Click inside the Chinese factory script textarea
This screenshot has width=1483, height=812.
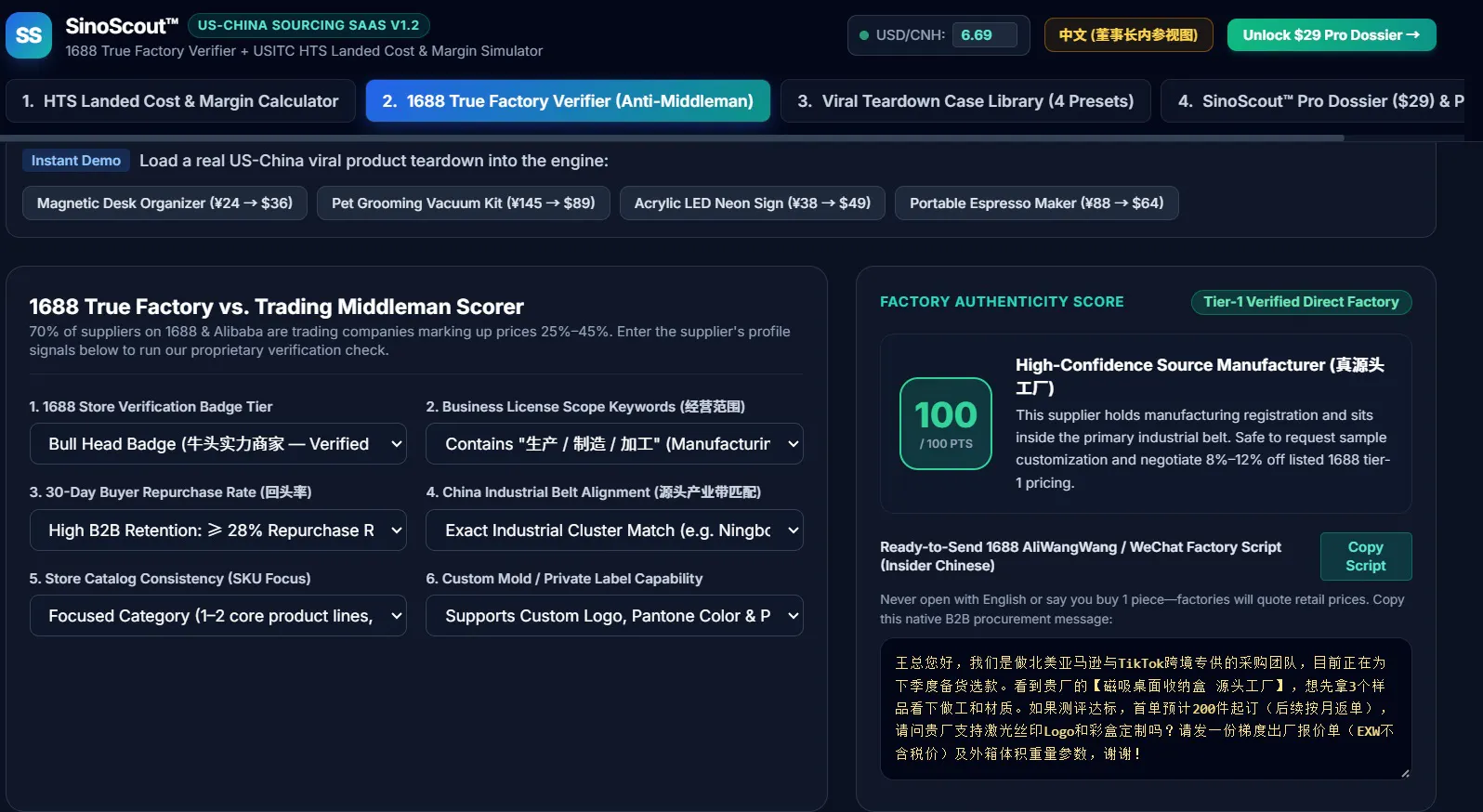point(1146,709)
